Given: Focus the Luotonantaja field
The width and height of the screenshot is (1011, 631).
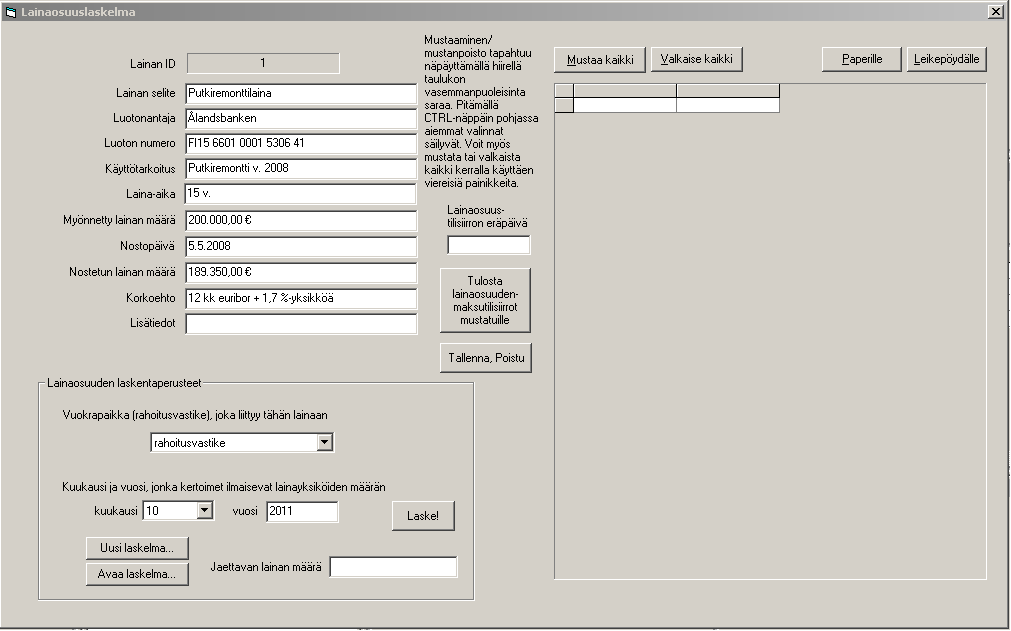Looking at the screenshot, I should pos(301,119).
